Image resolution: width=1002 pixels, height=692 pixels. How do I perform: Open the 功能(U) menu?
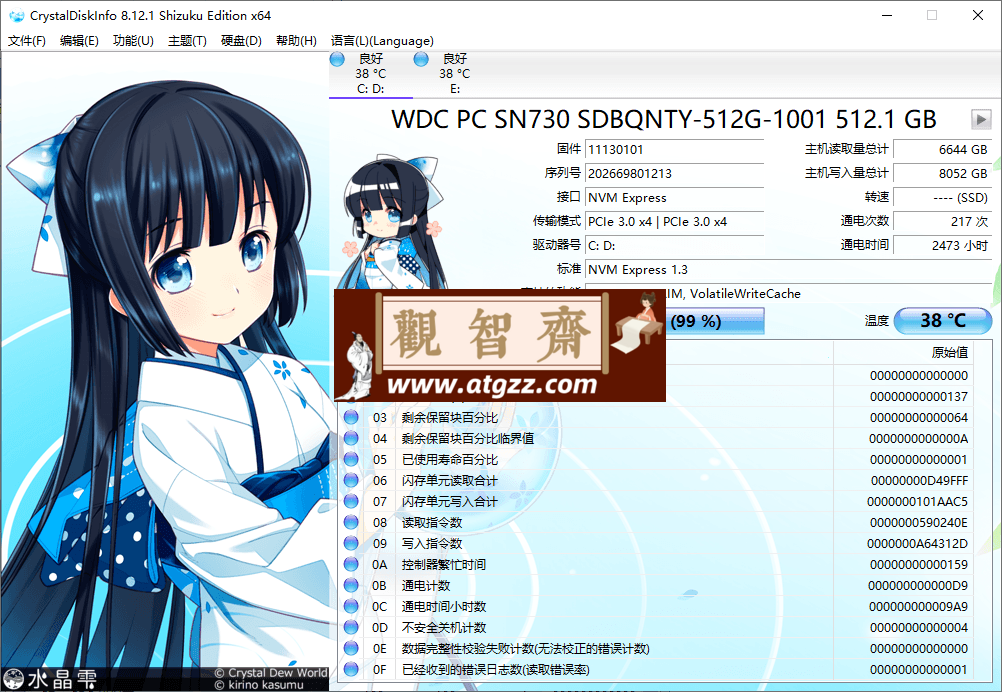pyautogui.click(x=133, y=41)
